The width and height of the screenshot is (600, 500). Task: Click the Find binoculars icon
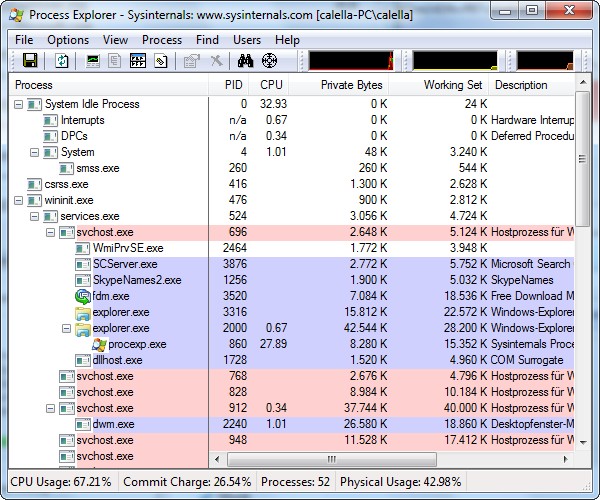click(245, 60)
